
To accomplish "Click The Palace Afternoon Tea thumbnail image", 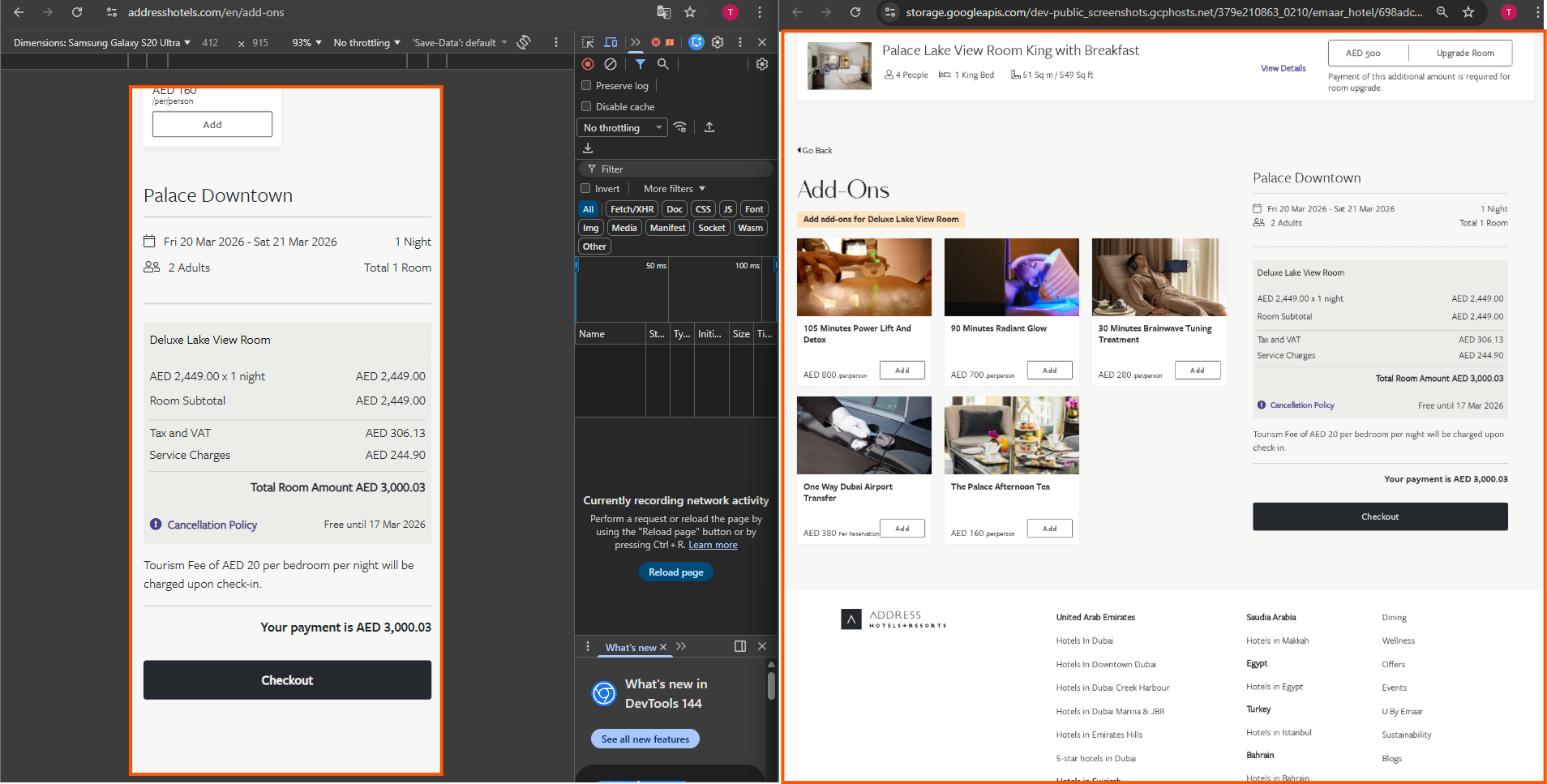I will [x=1011, y=435].
